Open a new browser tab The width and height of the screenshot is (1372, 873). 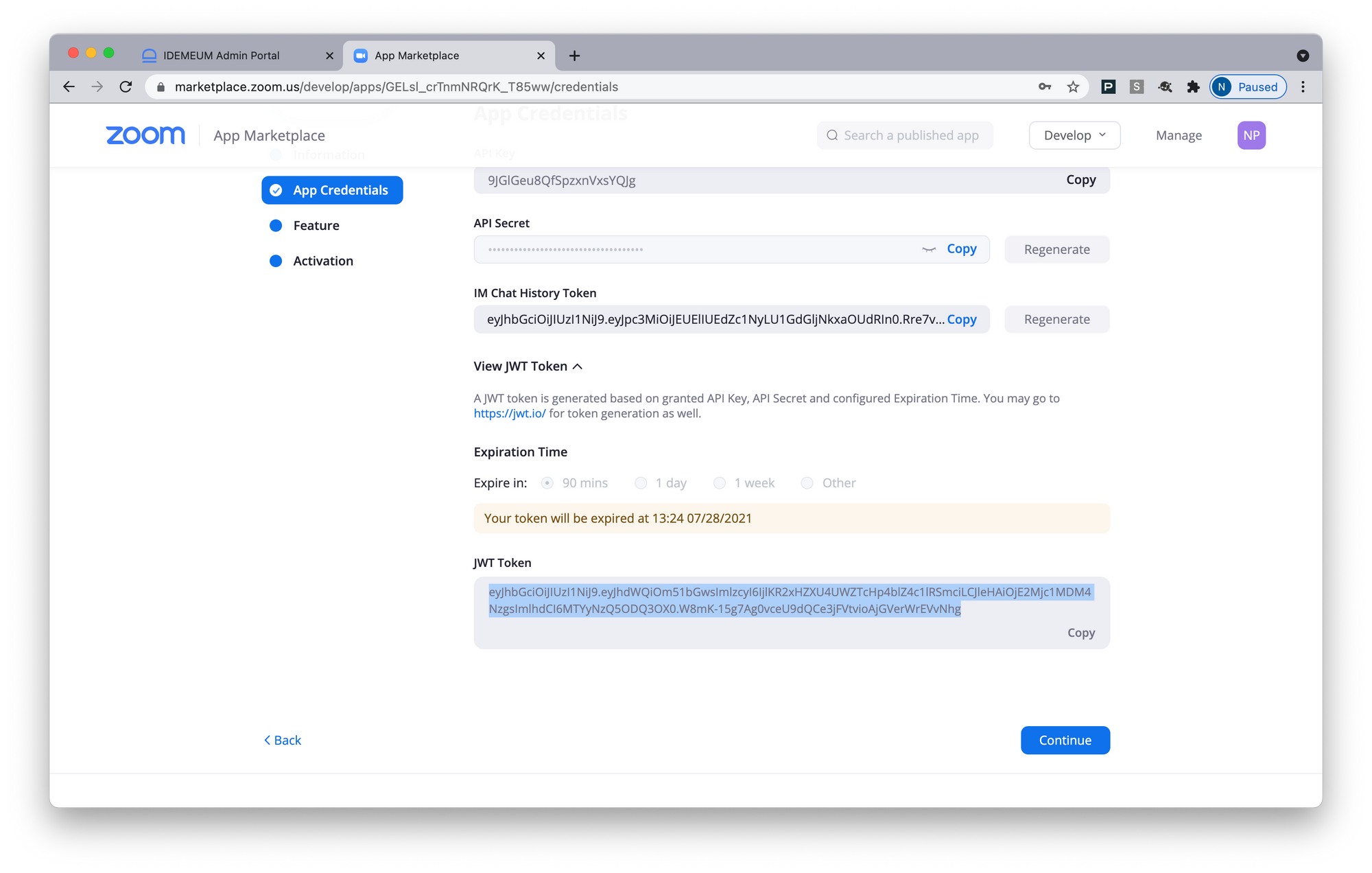coord(574,56)
